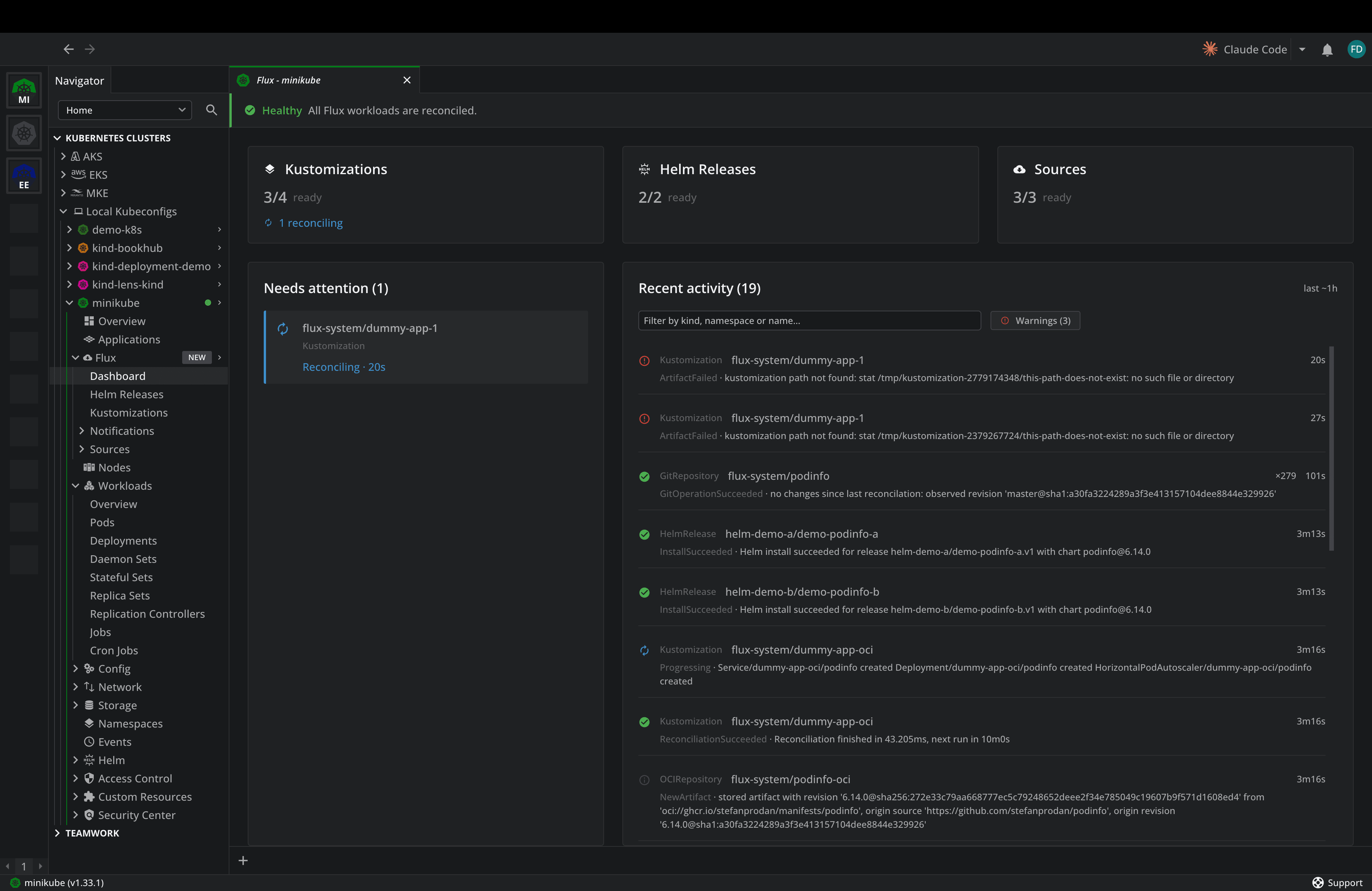Expand the Sources node in tree
Image resolution: width=1372 pixels, height=891 pixels.
click(81, 449)
